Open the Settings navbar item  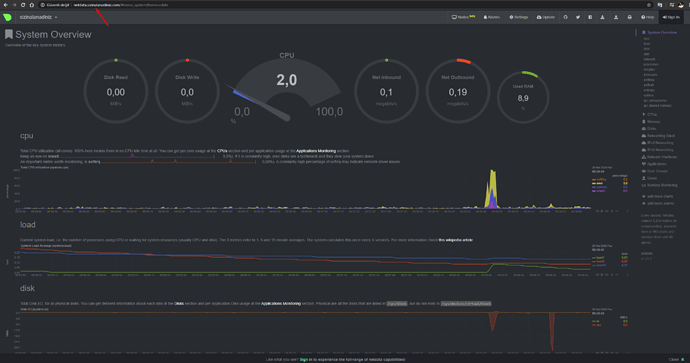click(x=519, y=17)
